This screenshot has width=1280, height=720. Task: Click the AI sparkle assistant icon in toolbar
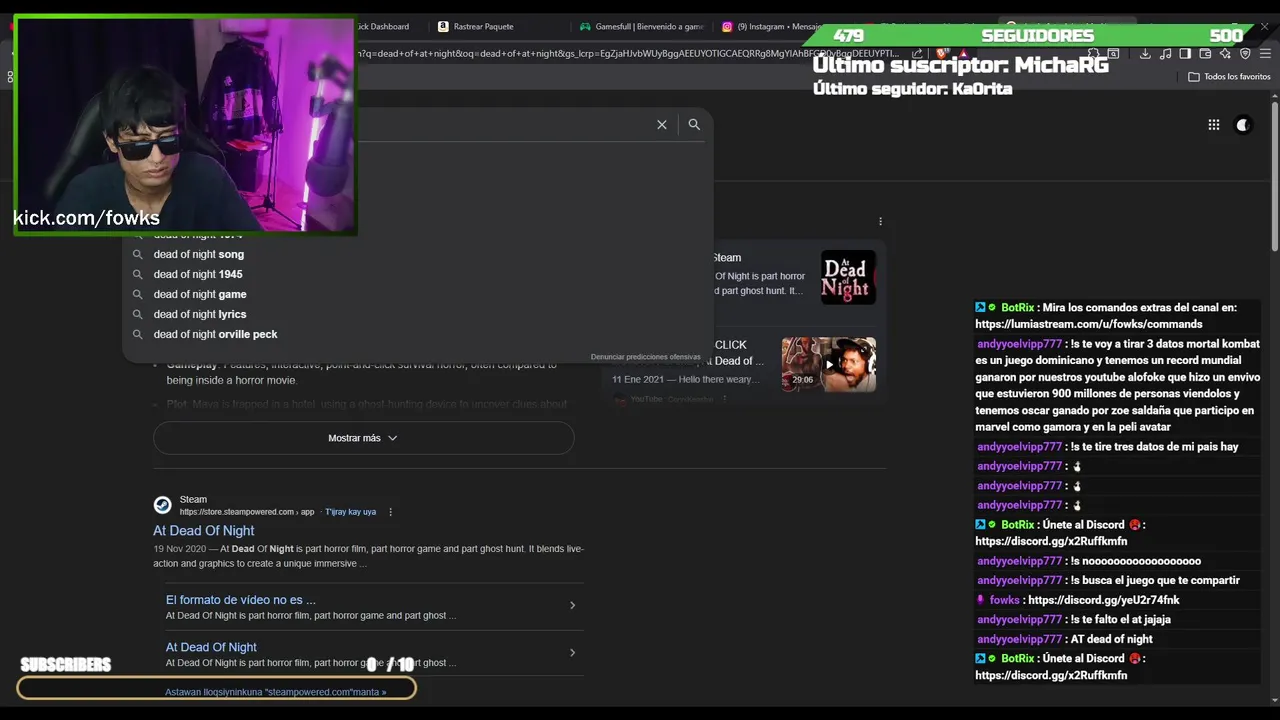tap(1225, 54)
